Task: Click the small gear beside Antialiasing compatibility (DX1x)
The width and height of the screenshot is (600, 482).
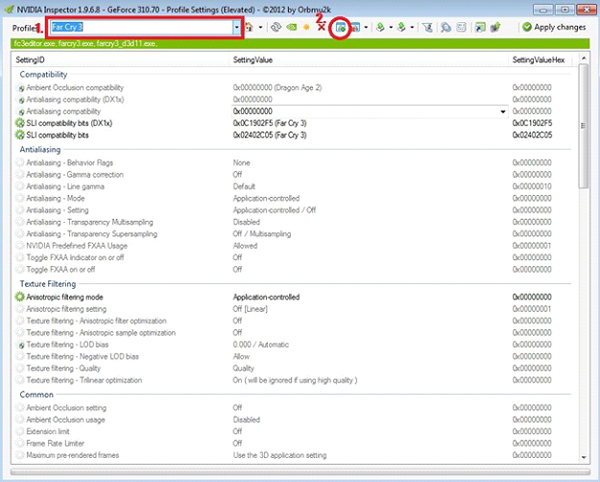Action: (21, 100)
